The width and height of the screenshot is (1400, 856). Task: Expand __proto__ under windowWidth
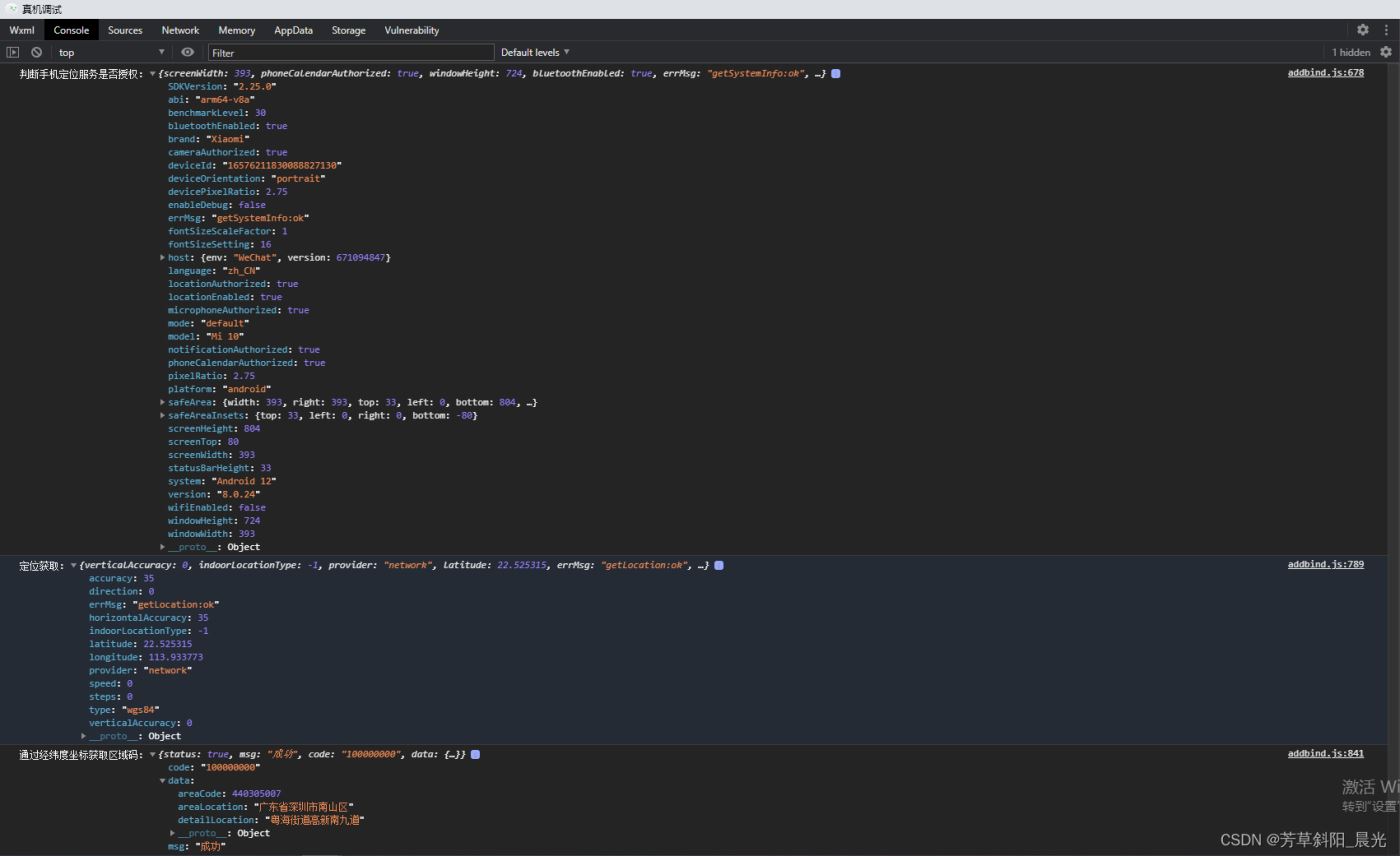click(x=162, y=547)
